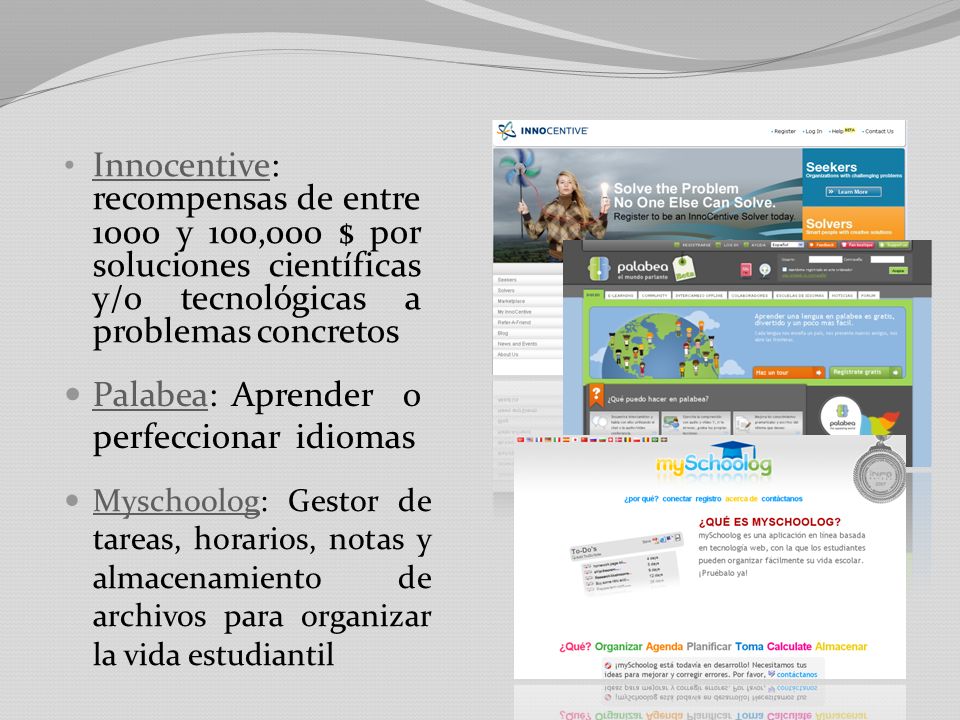
Task: Click the yellow Almacenar word on mySchoolog
Action: point(841,647)
